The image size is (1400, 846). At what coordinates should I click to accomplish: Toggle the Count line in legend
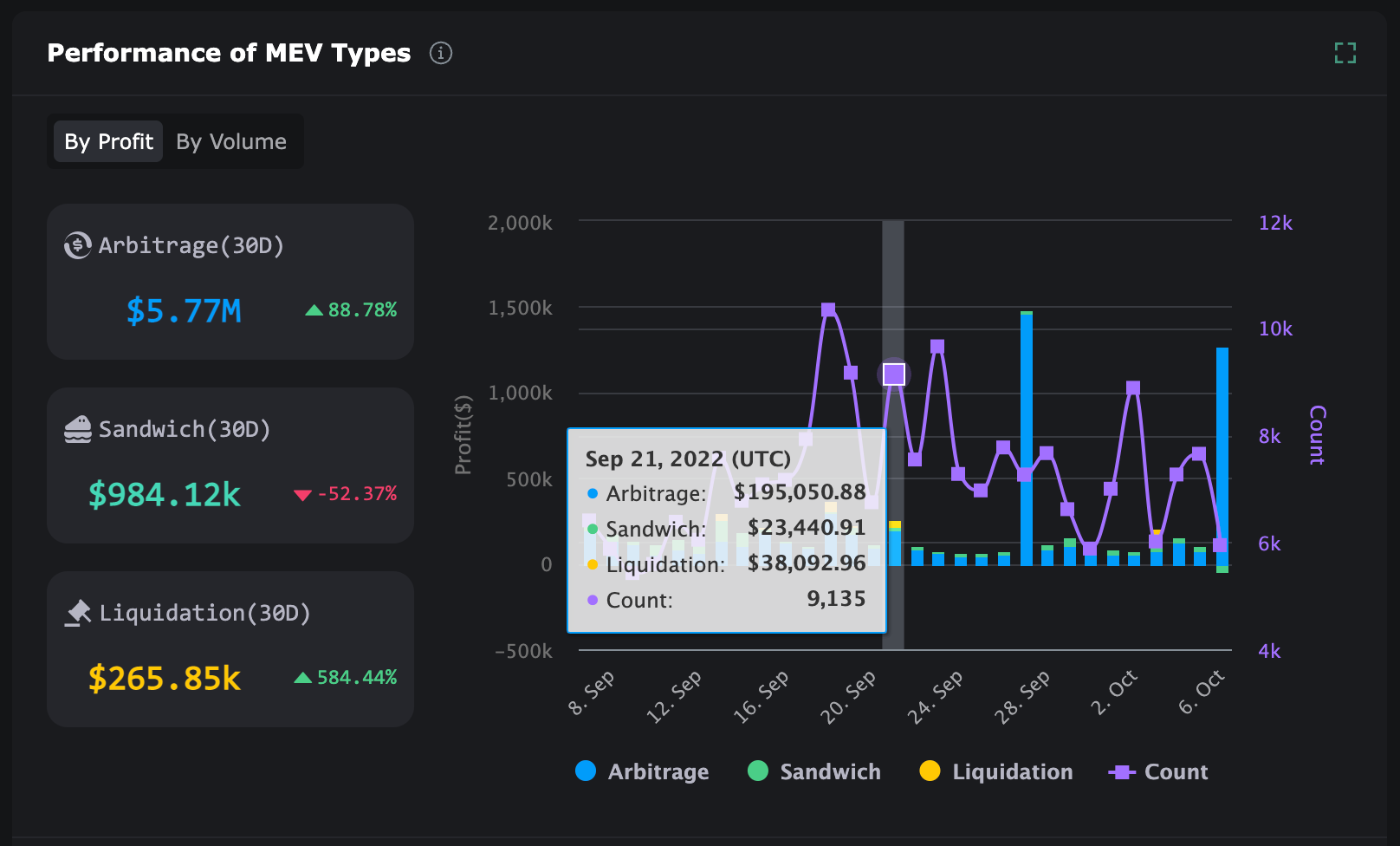click(1158, 771)
